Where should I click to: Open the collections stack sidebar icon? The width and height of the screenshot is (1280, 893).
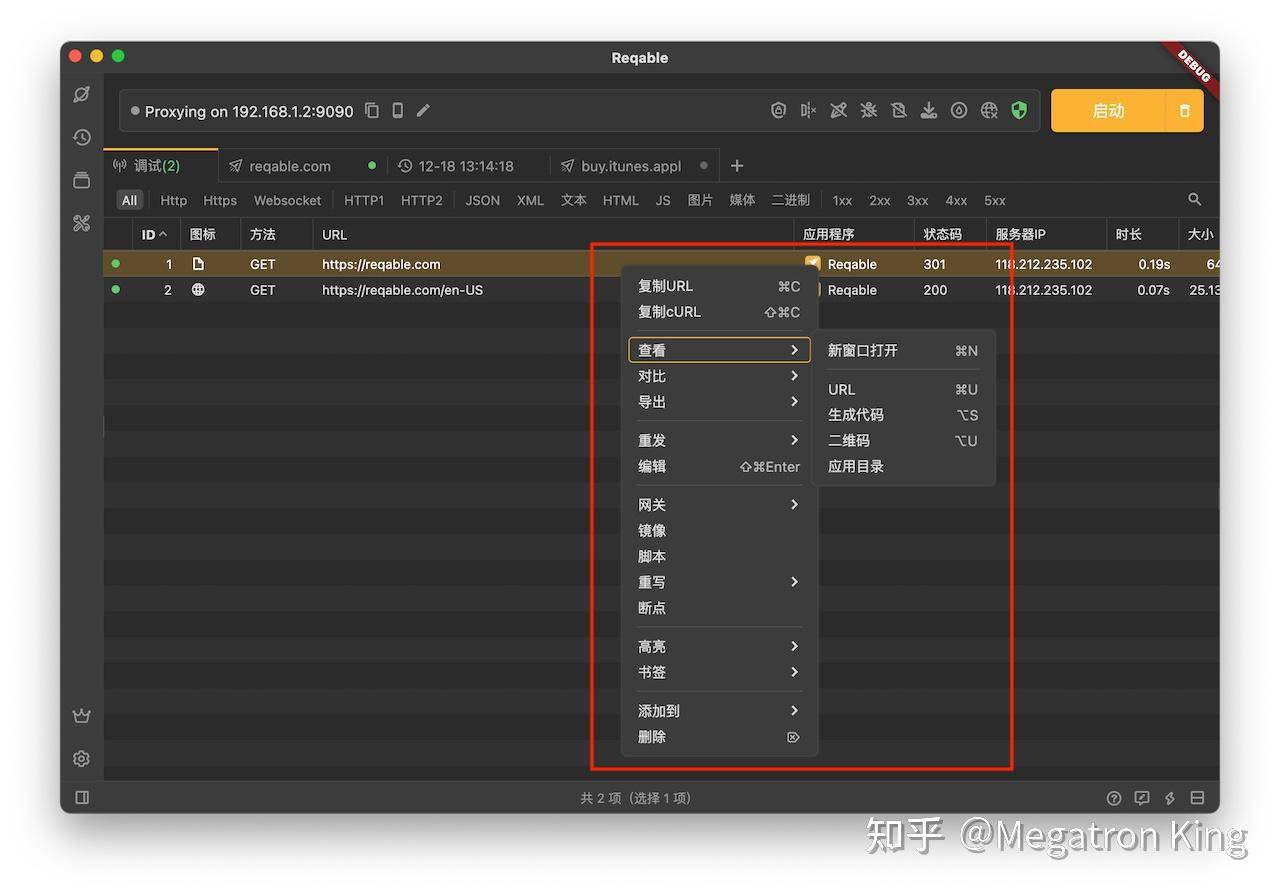[x=82, y=180]
